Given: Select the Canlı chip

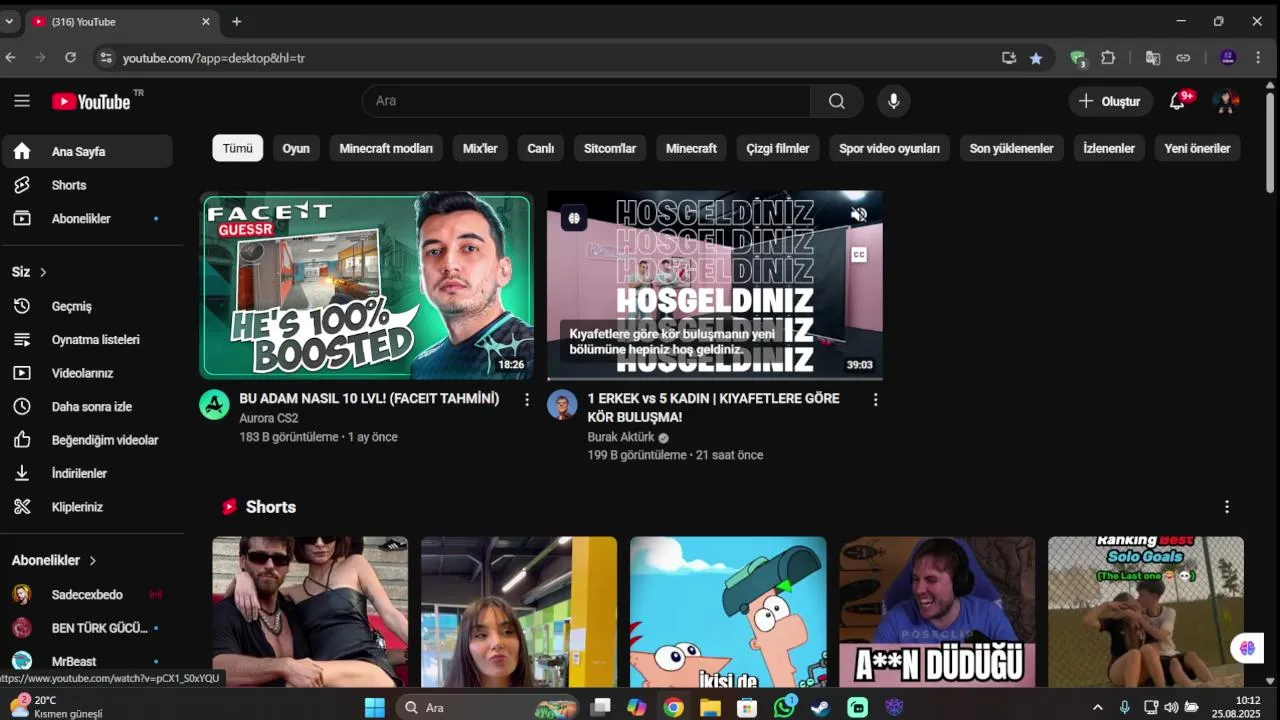Looking at the screenshot, I should click(x=541, y=148).
